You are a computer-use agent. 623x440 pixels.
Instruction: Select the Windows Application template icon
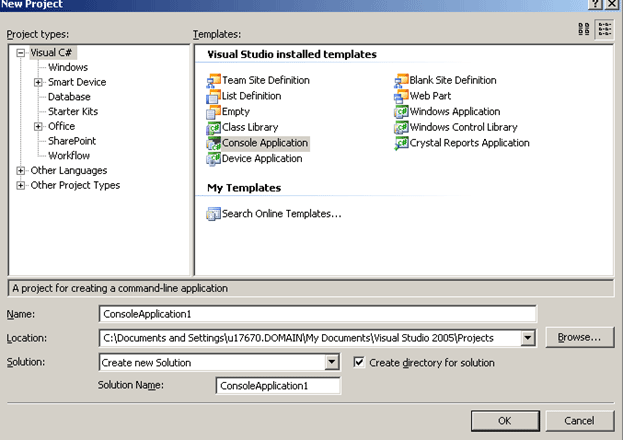pyautogui.click(x=402, y=112)
